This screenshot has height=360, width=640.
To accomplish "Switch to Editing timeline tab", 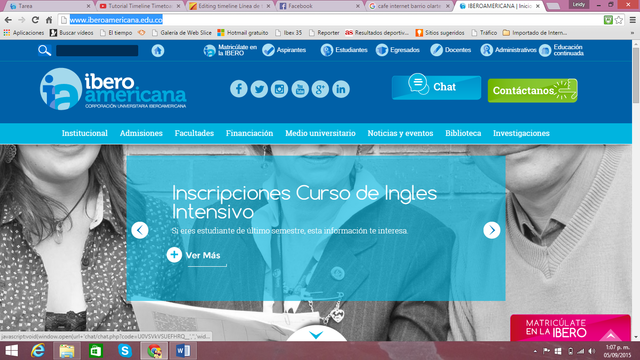I will tap(229, 6).
